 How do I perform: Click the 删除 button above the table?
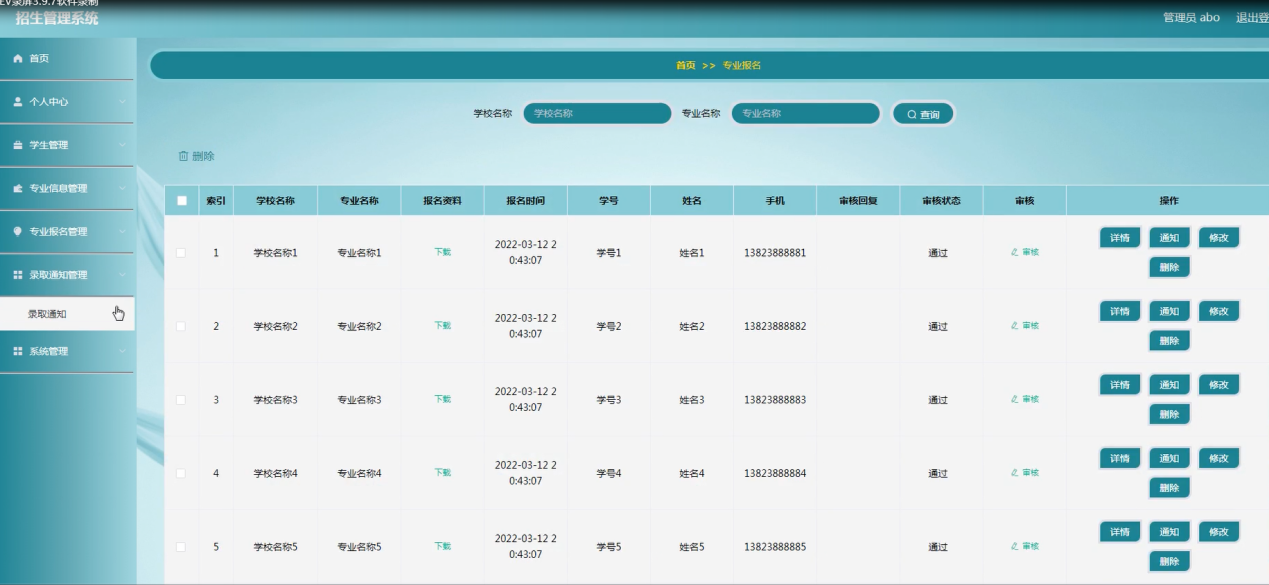coord(196,156)
